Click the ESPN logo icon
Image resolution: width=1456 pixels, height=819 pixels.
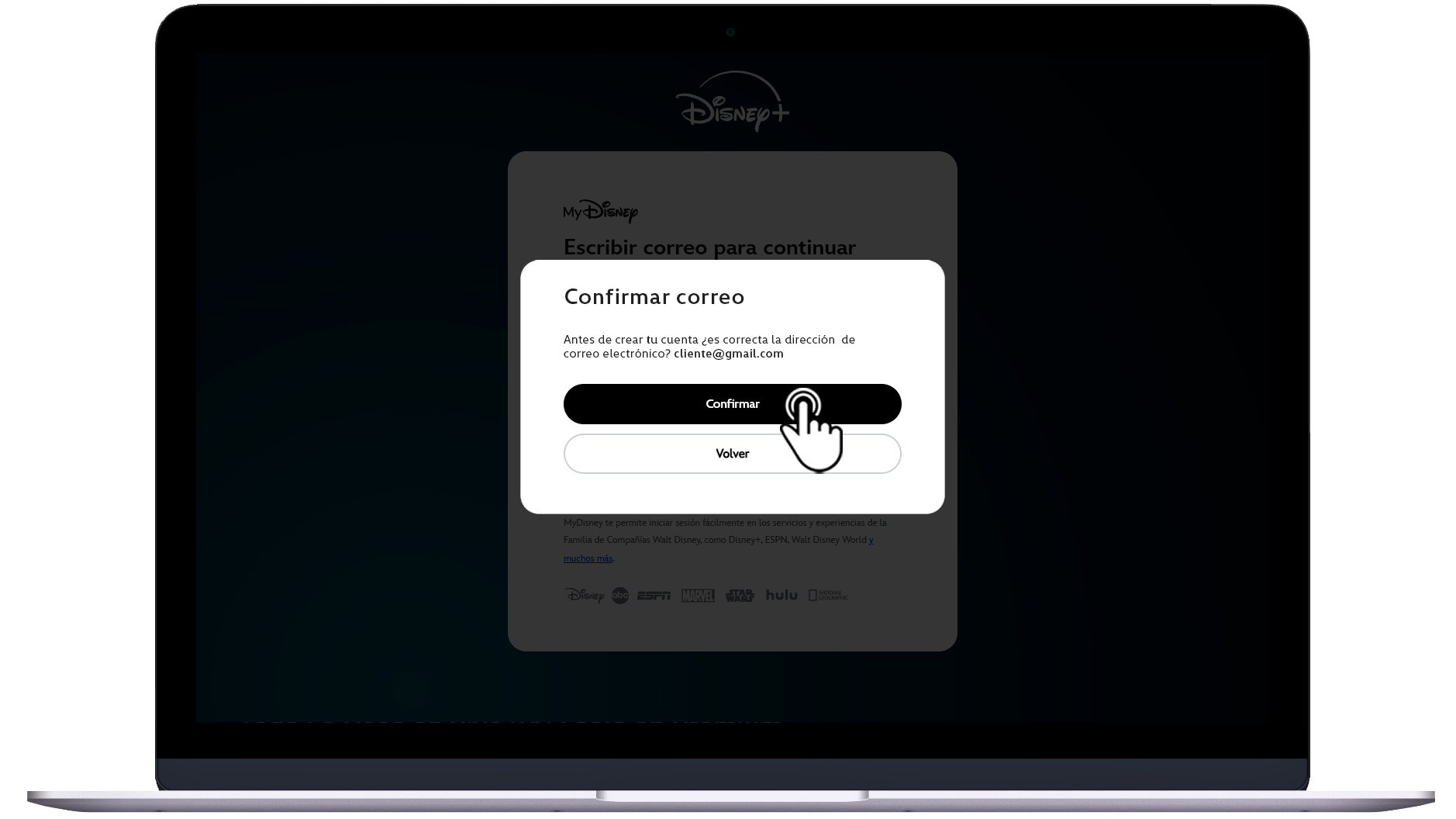point(654,596)
